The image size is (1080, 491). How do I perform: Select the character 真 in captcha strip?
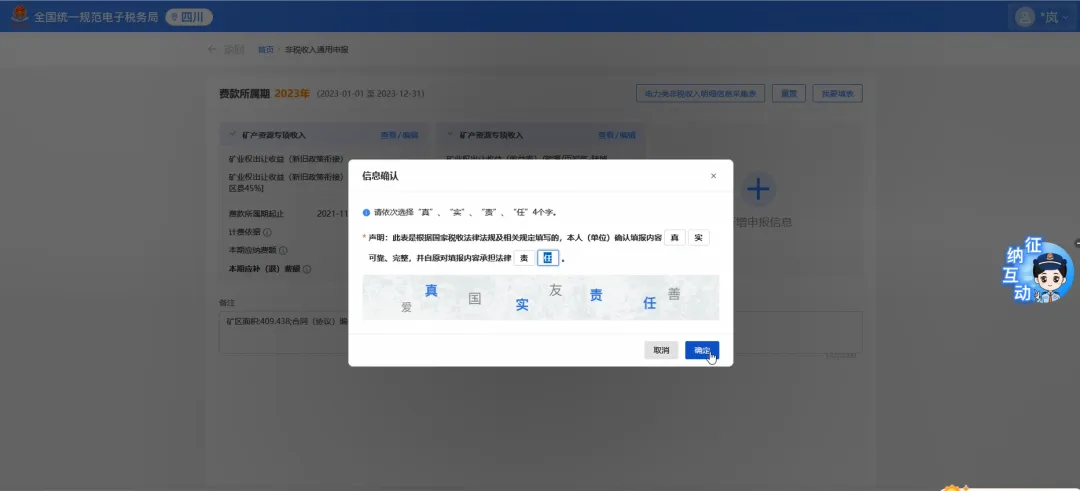432,291
